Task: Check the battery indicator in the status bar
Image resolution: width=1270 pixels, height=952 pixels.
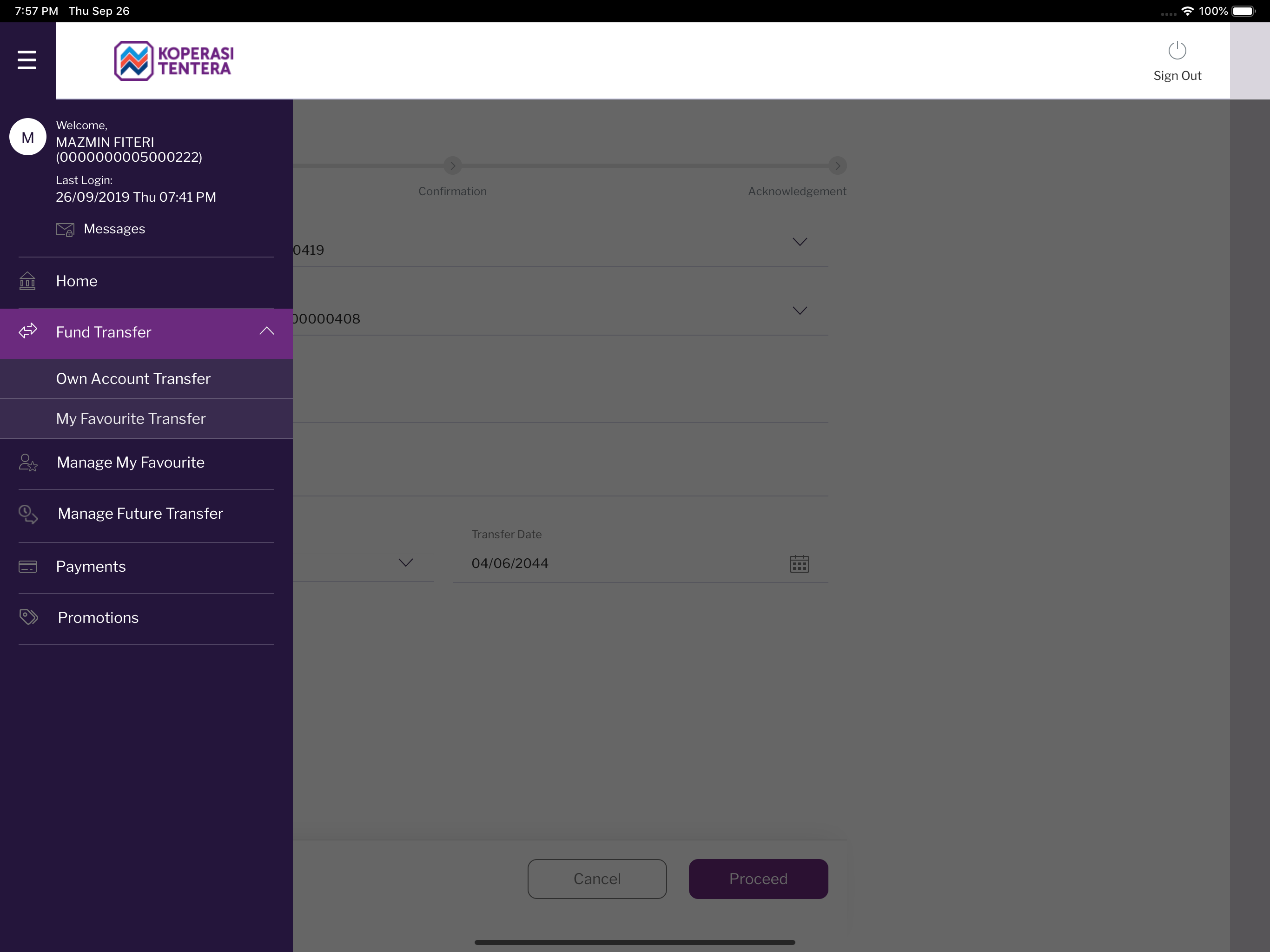Action: point(1244,11)
